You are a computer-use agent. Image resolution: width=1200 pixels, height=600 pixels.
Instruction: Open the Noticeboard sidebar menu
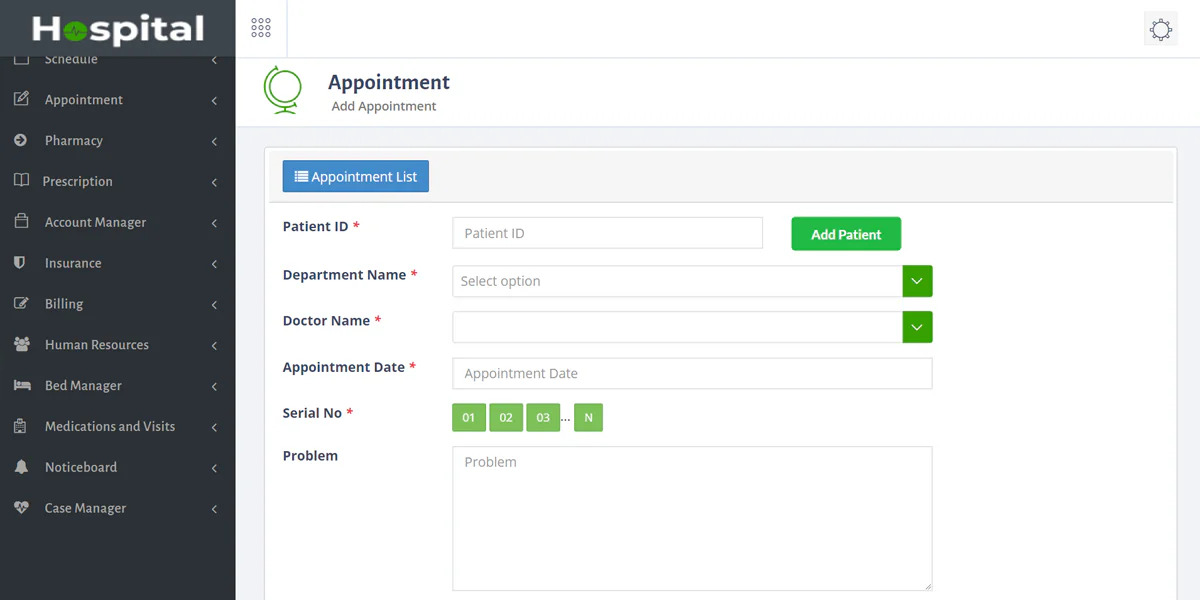tap(118, 467)
